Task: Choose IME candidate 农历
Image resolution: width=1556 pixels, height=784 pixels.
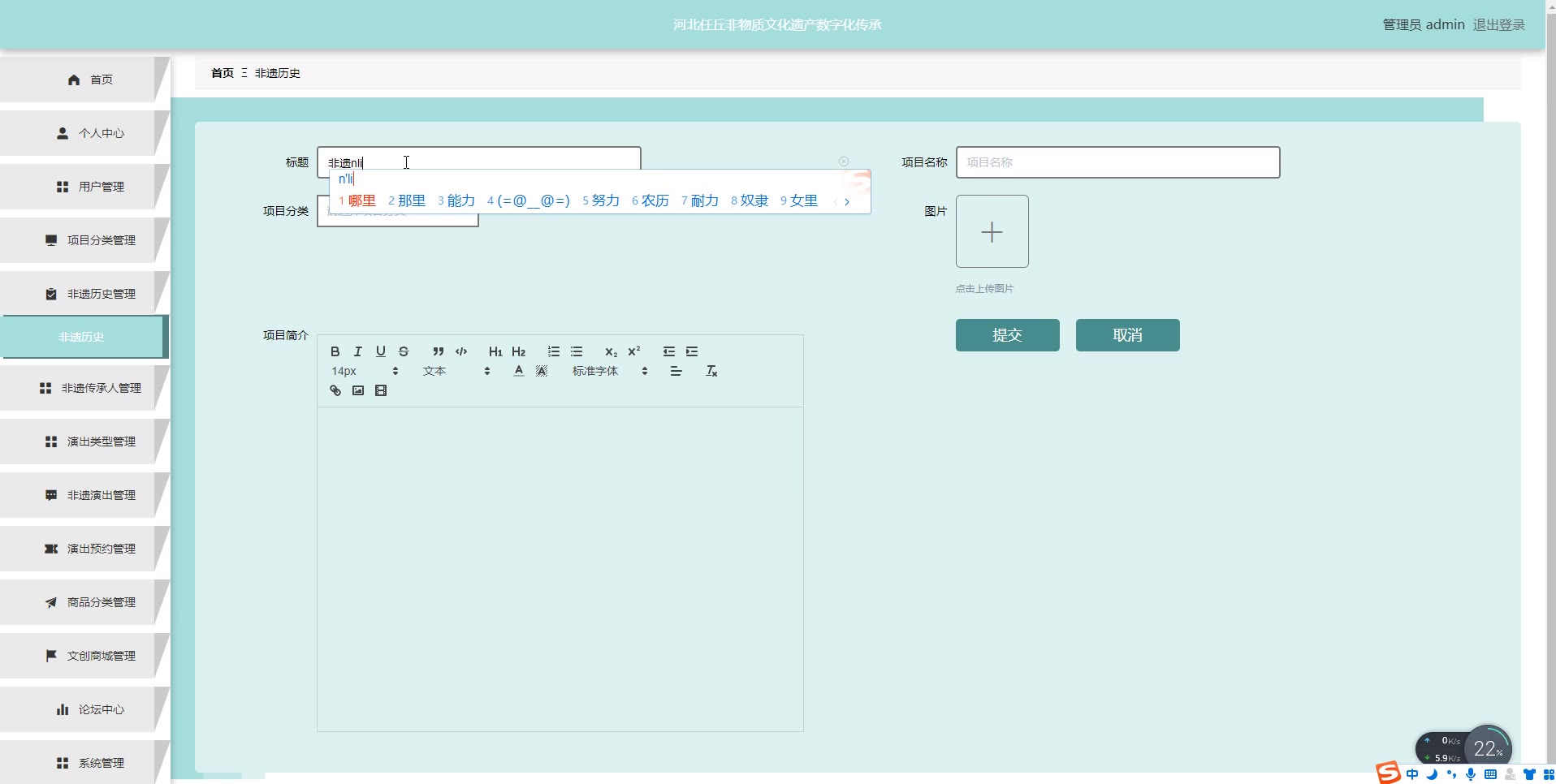Action: click(x=650, y=200)
